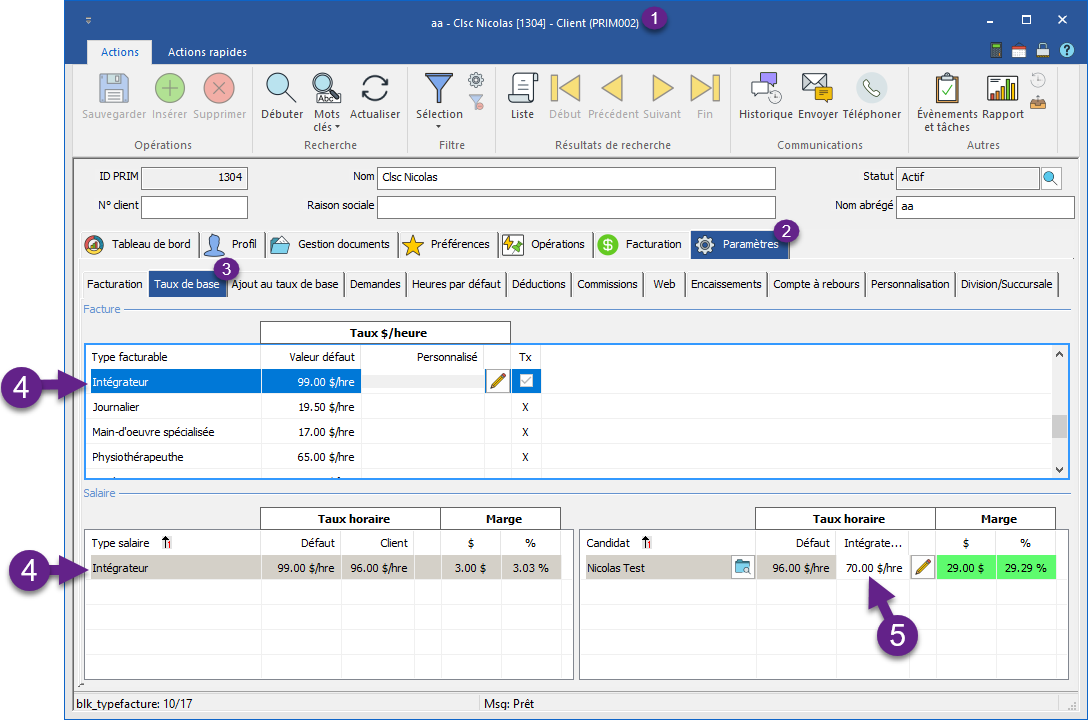
Task: Click into the Raison sociale input field
Action: point(576,207)
